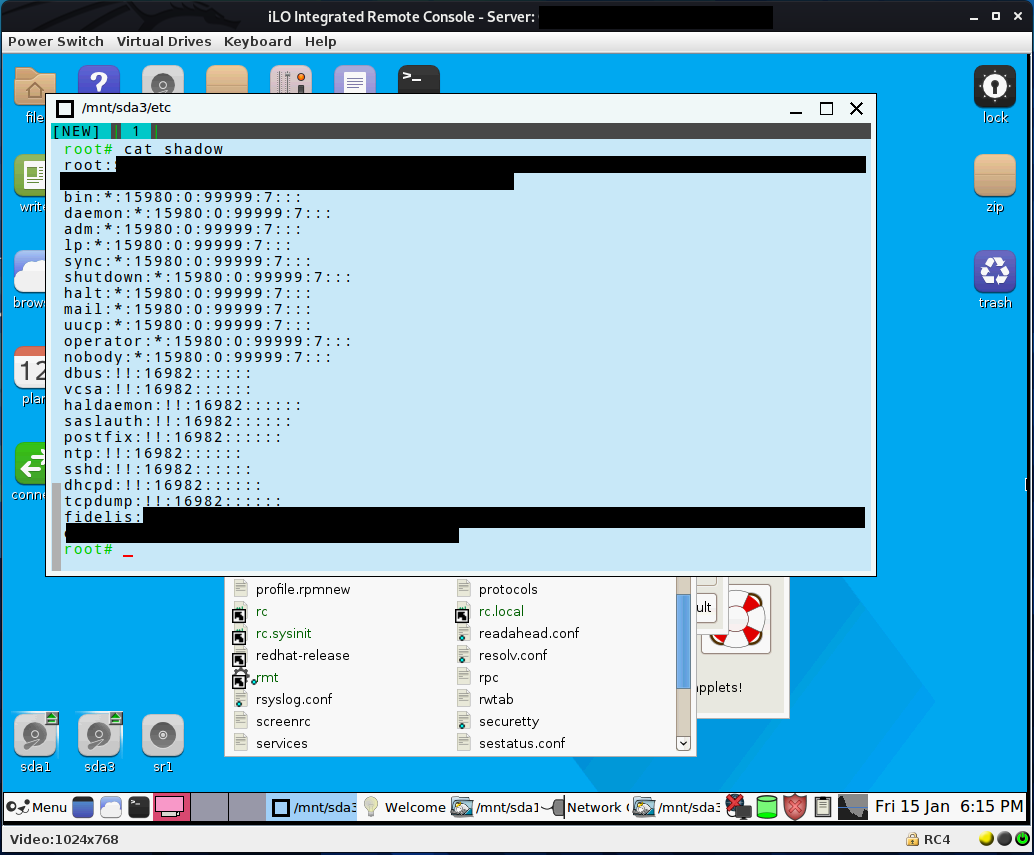This screenshot has width=1034, height=855.
Task: Click the cloud browser launcher in taskbar
Action: point(111,807)
